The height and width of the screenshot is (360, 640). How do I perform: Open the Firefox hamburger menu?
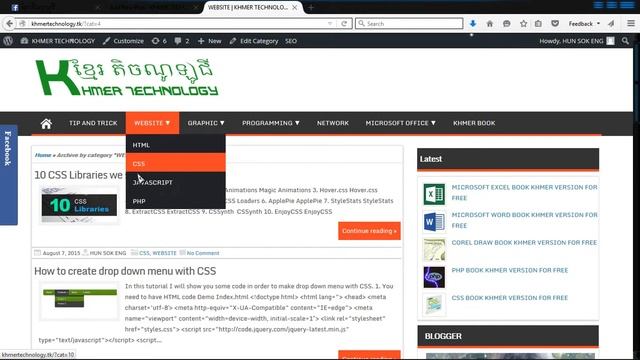click(x=631, y=24)
